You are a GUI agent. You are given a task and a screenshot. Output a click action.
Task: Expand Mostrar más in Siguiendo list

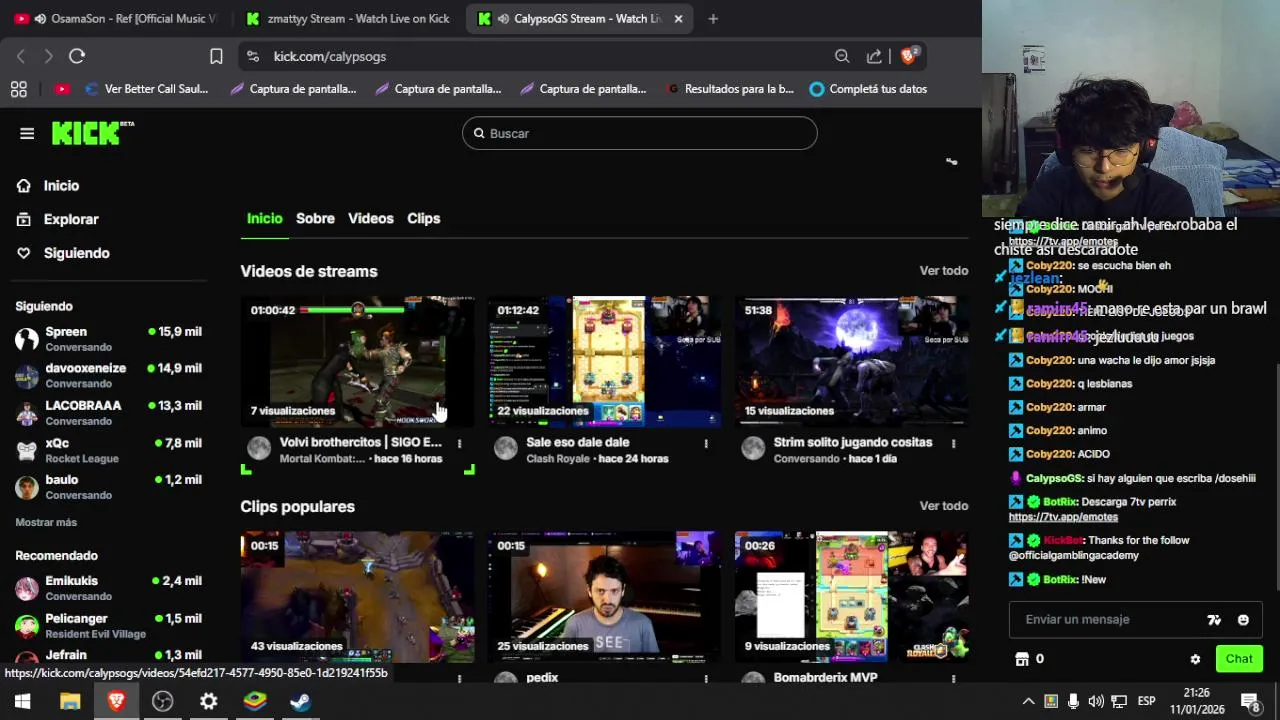point(46,522)
